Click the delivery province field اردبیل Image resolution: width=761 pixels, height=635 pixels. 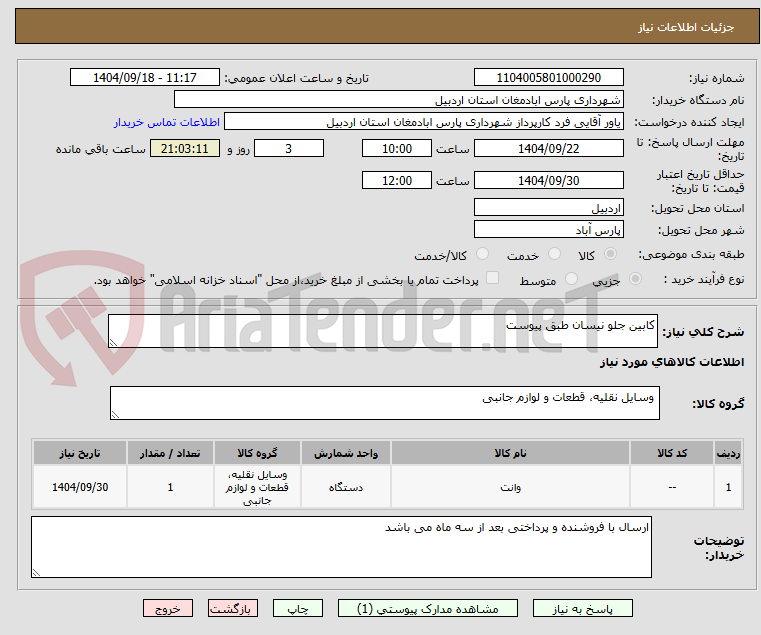(x=548, y=207)
